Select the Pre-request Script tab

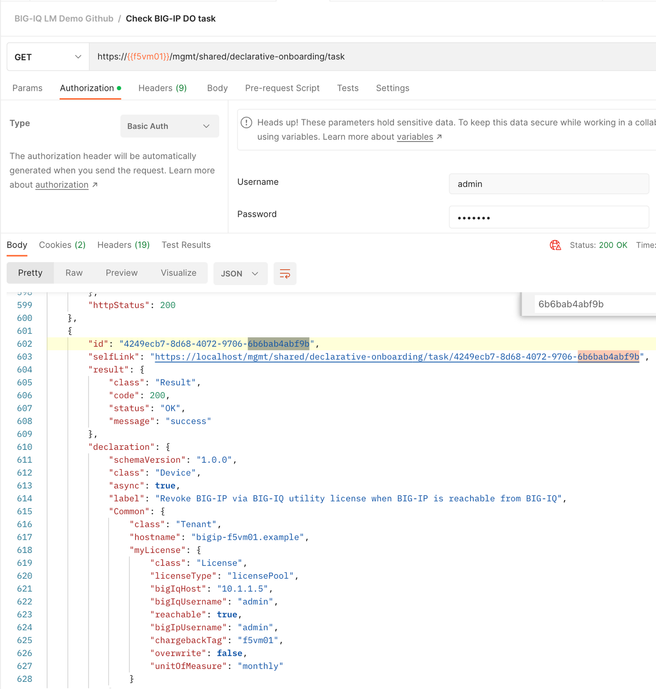pyautogui.click(x=282, y=88)
